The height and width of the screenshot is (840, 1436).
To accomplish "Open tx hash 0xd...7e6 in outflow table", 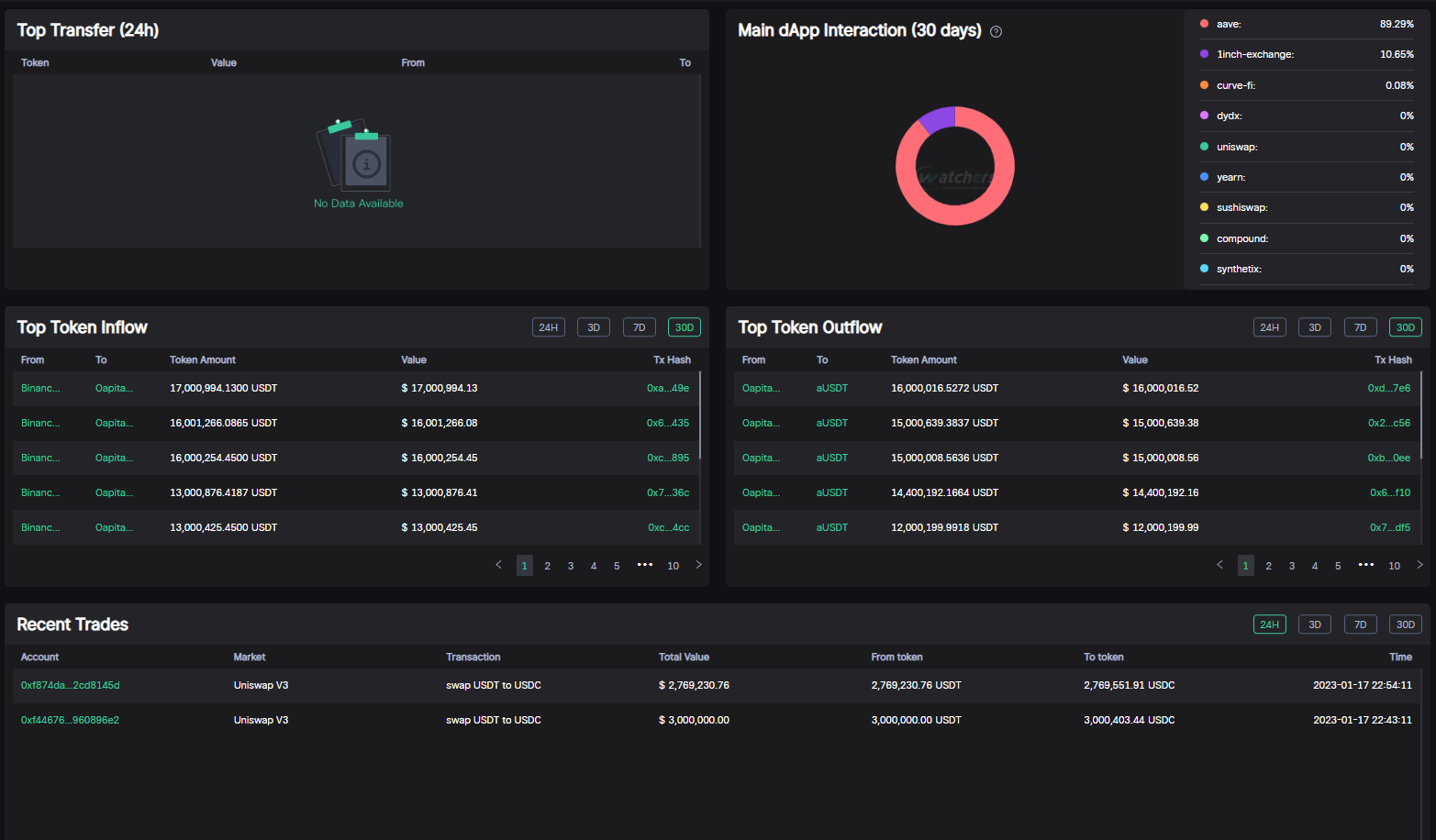I will coord(1388,388).
